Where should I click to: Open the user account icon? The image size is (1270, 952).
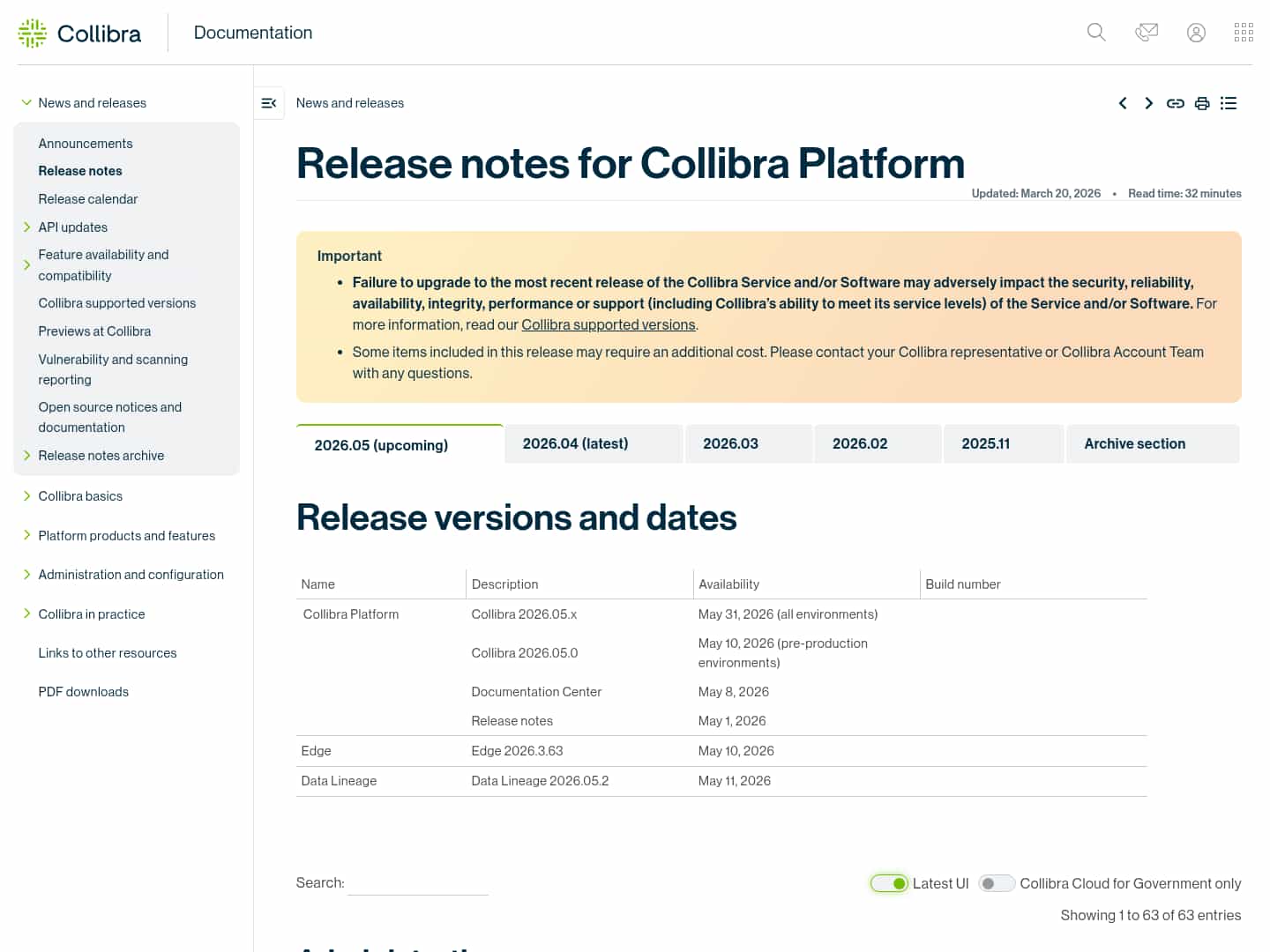point(1196,33)
